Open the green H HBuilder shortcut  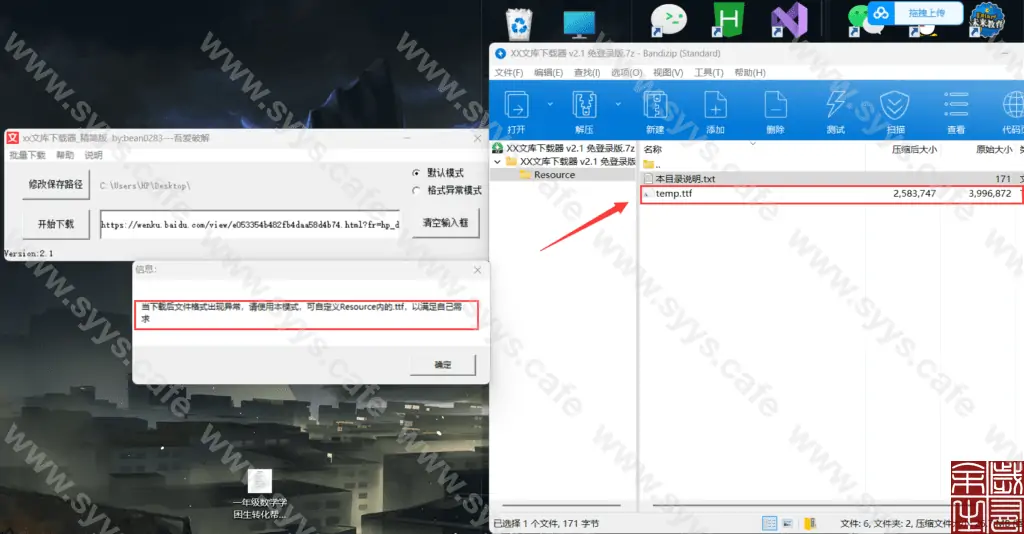pyautogui.click(x=728, y=20)
